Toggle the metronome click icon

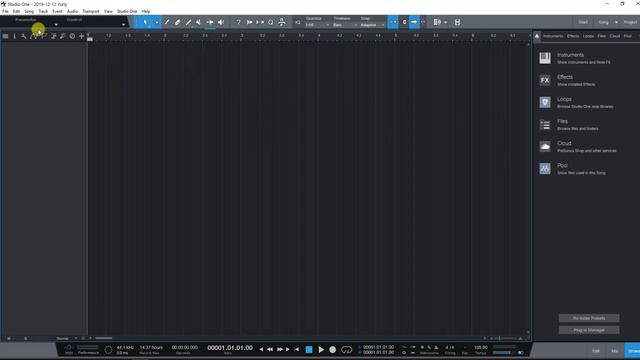436,347
